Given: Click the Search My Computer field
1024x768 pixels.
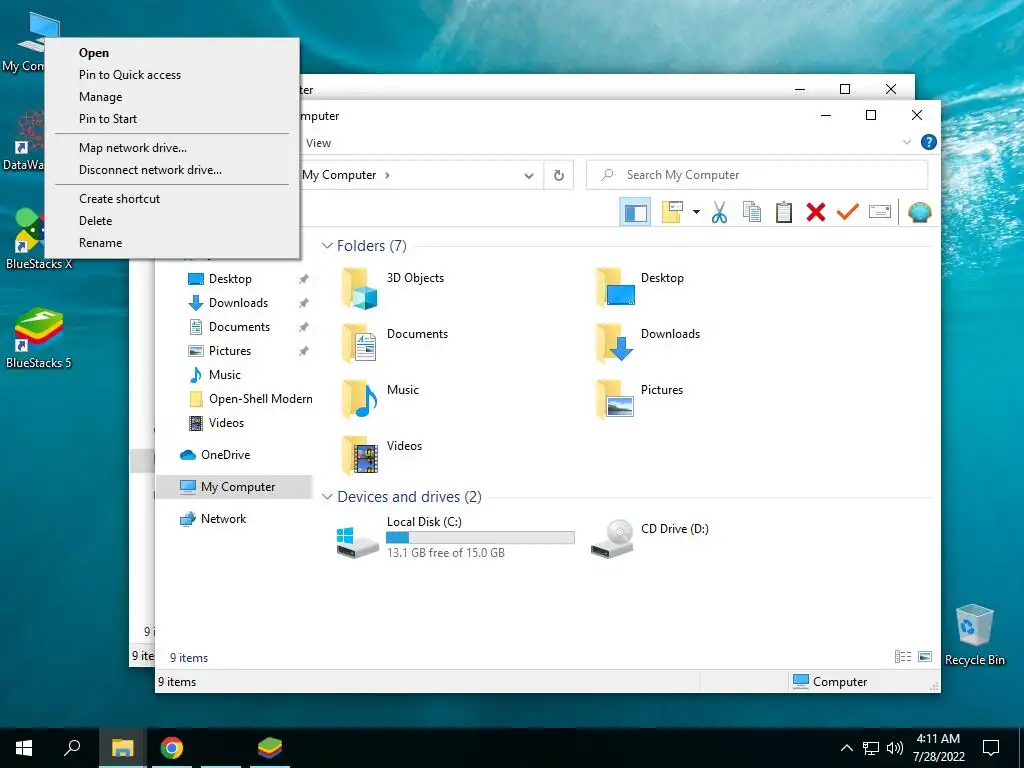Looking at the screenshot, I should point(757,175).
